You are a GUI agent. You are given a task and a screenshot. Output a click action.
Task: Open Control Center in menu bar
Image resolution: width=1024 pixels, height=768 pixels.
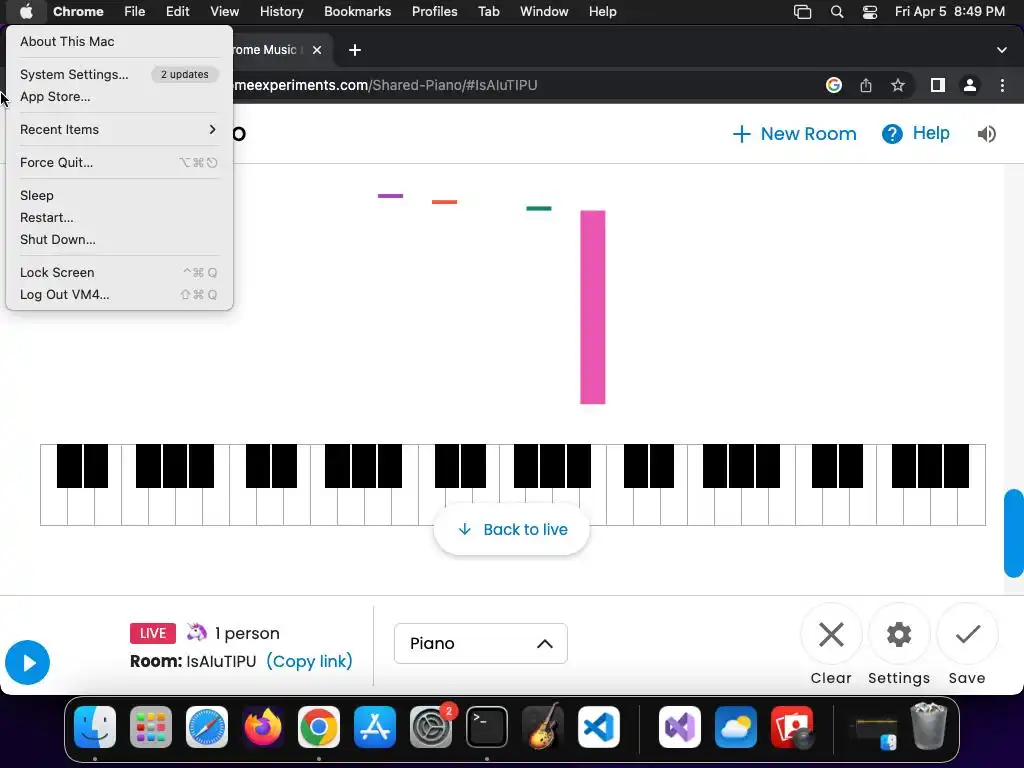870,12
